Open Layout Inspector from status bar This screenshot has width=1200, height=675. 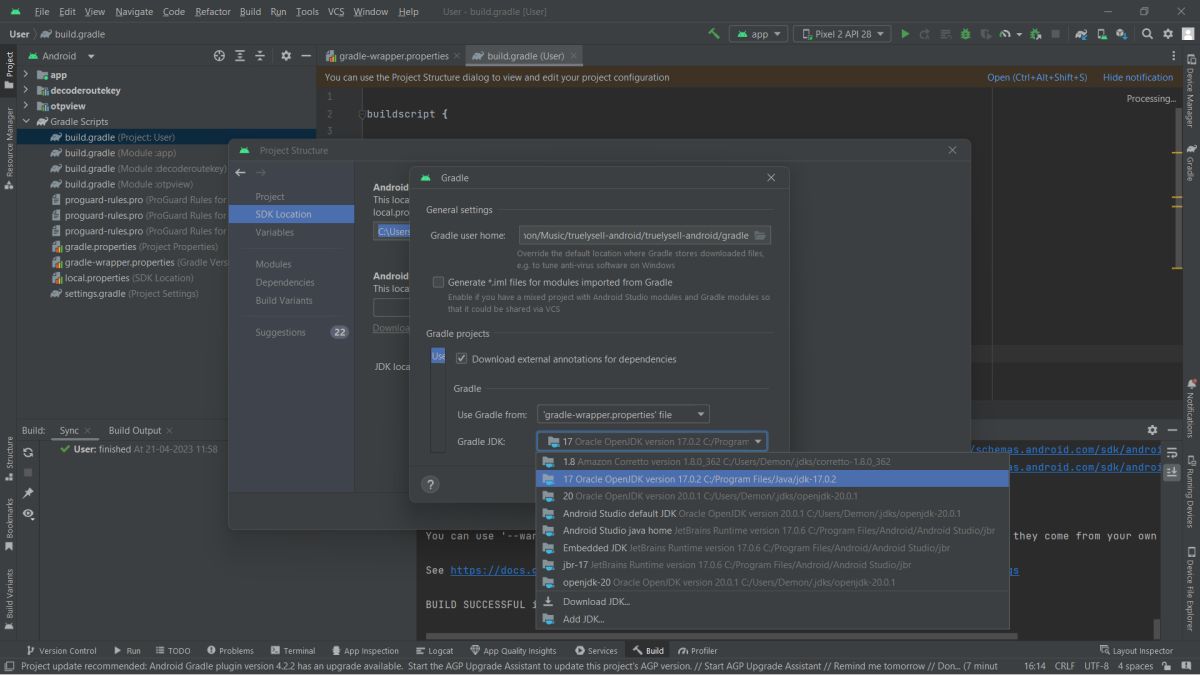[x=1135, y=650]
